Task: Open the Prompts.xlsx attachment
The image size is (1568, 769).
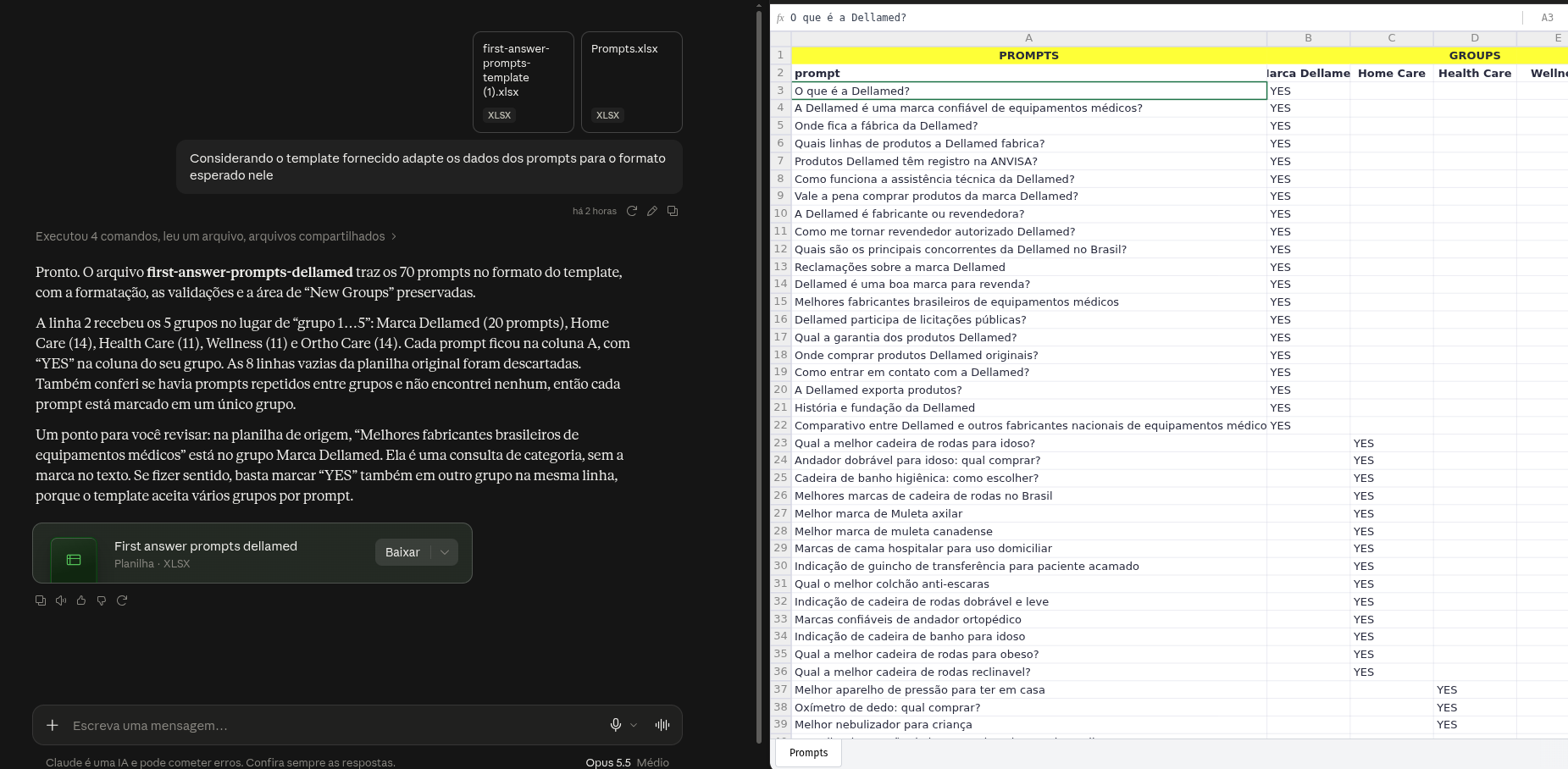Action: [x=632, y=82]
